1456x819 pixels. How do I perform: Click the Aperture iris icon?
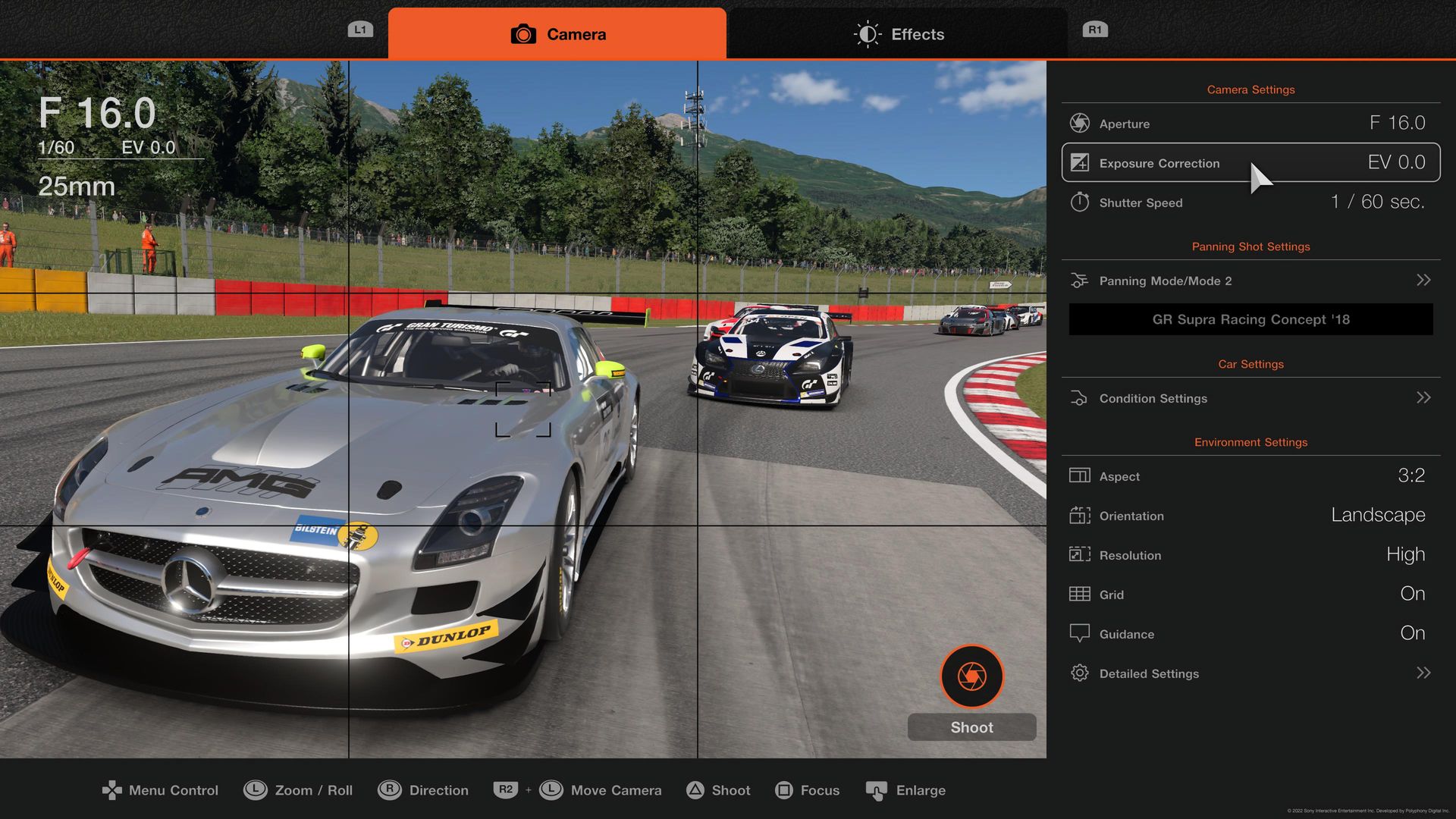(1079, 123)
